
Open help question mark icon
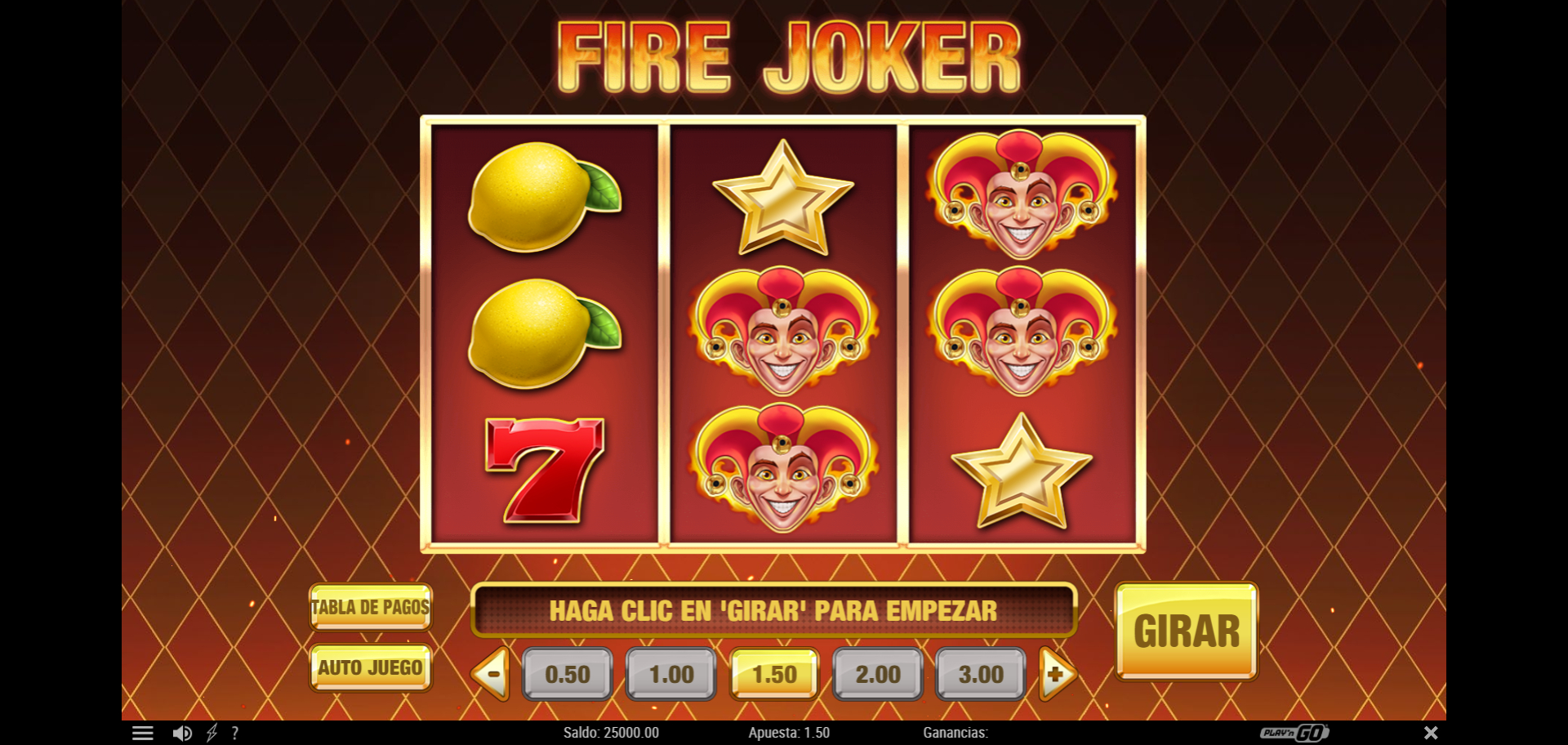coord(235,733)
